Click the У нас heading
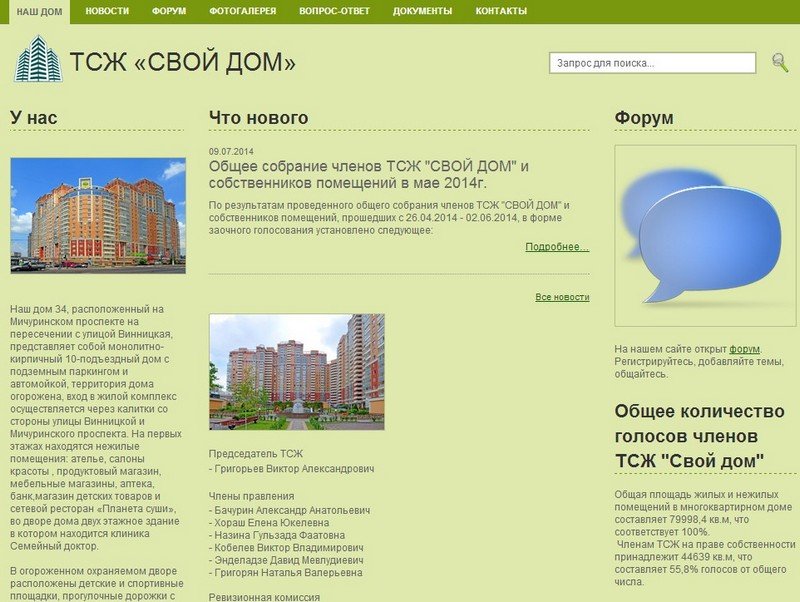 click(x=34, y=117)
